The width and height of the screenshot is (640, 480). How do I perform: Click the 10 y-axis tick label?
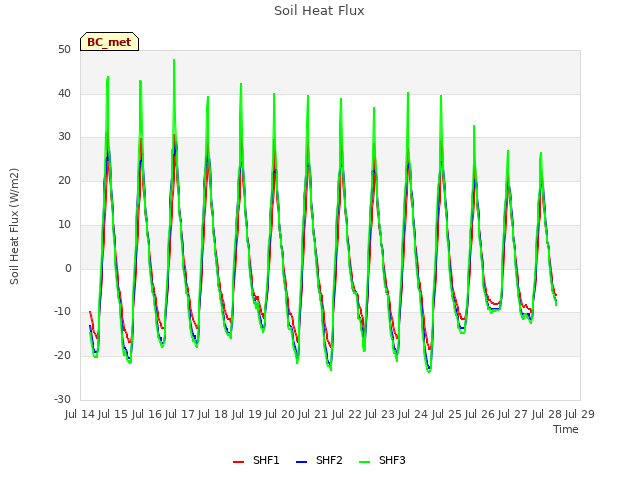64,224
